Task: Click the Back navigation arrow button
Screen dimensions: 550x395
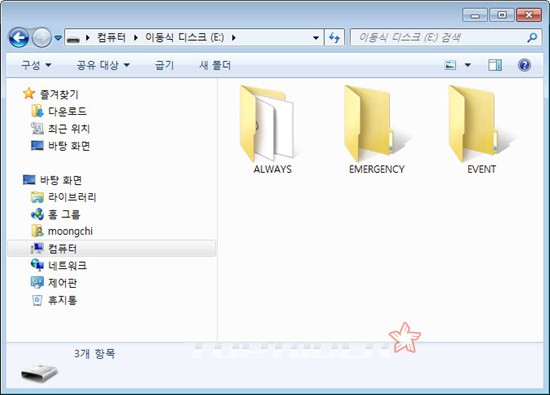Action: point(19,38)
